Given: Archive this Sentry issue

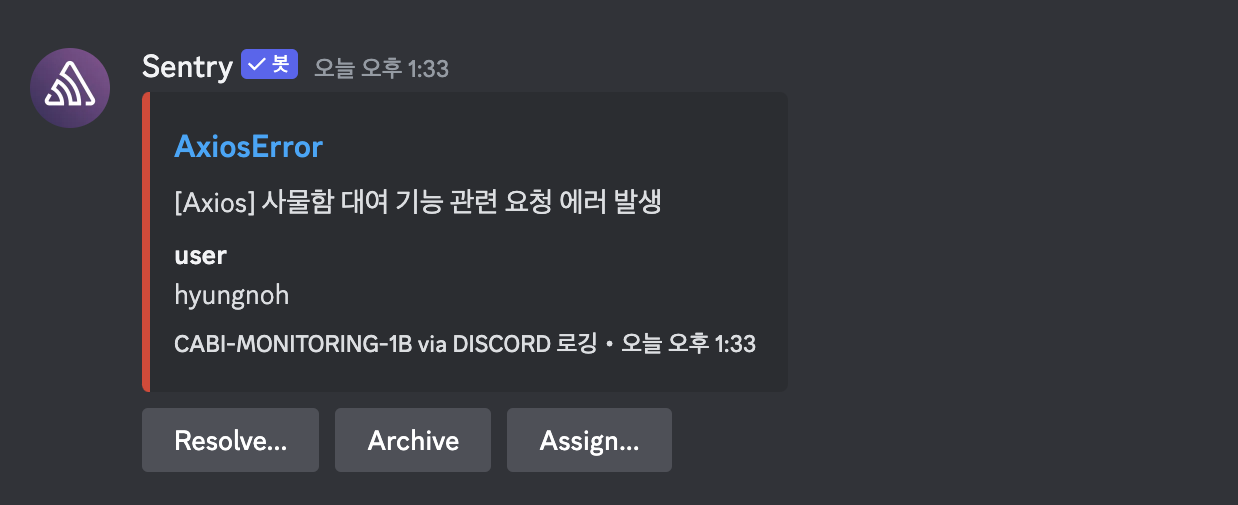Looking at the screenshot, I should coord(413,440).
